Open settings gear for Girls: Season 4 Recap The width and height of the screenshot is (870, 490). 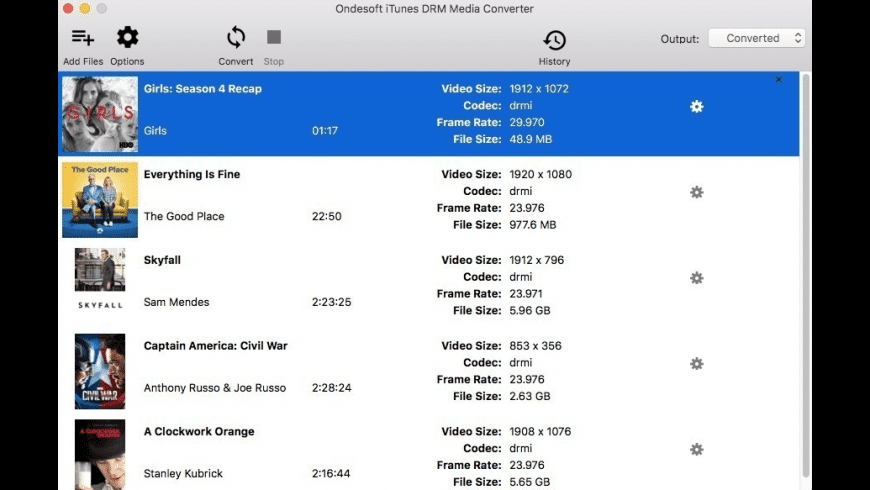[696, 107]
